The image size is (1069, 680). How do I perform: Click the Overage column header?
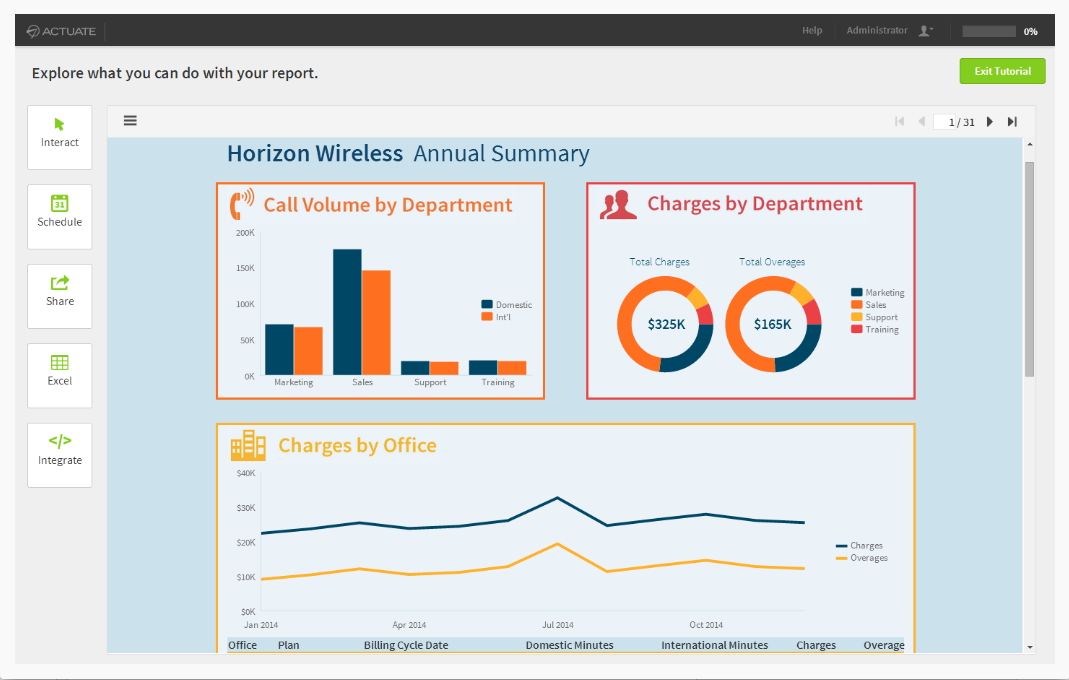(884, 645)
